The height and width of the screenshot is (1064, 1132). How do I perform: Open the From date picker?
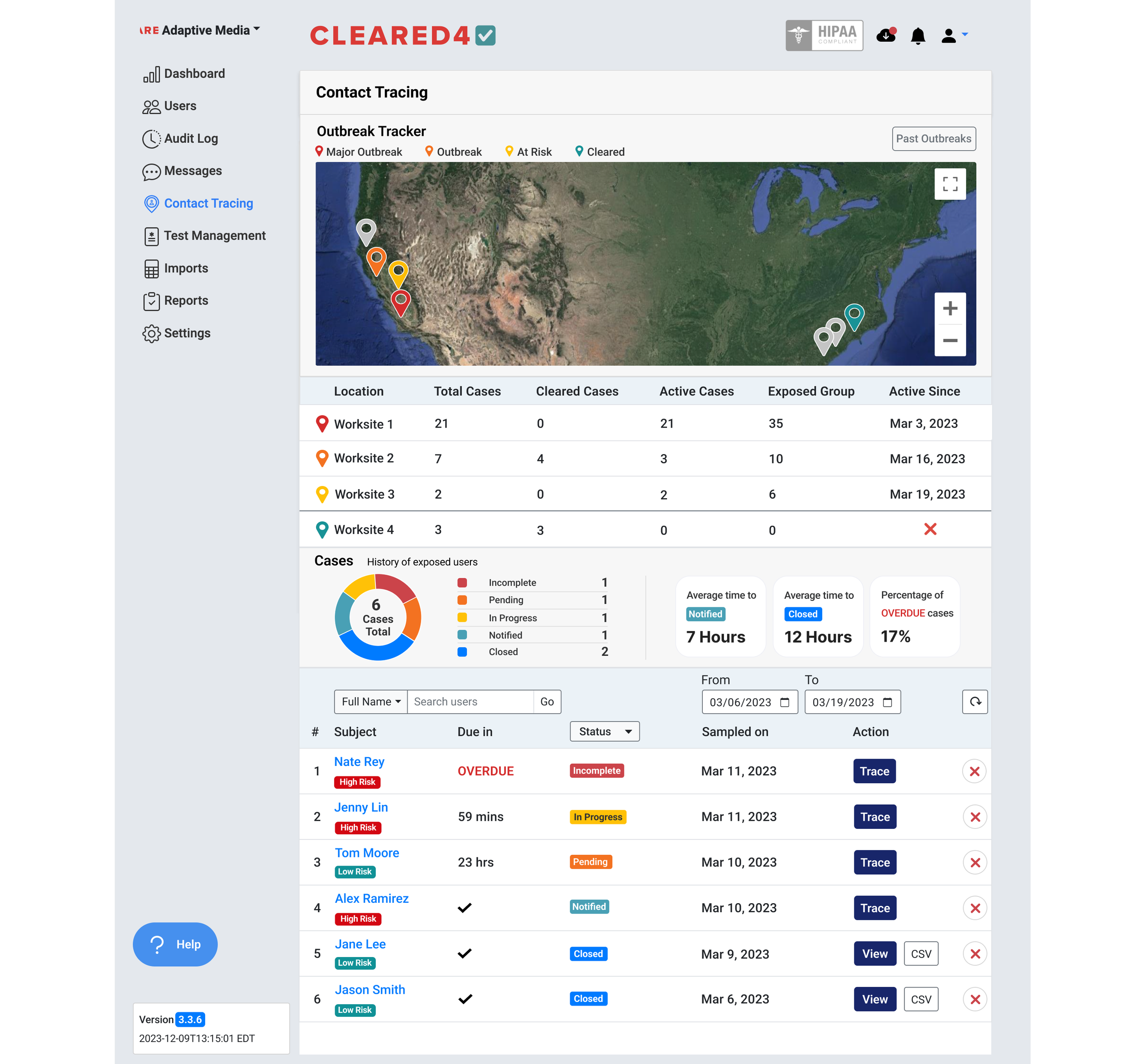(x=749, y=702)
